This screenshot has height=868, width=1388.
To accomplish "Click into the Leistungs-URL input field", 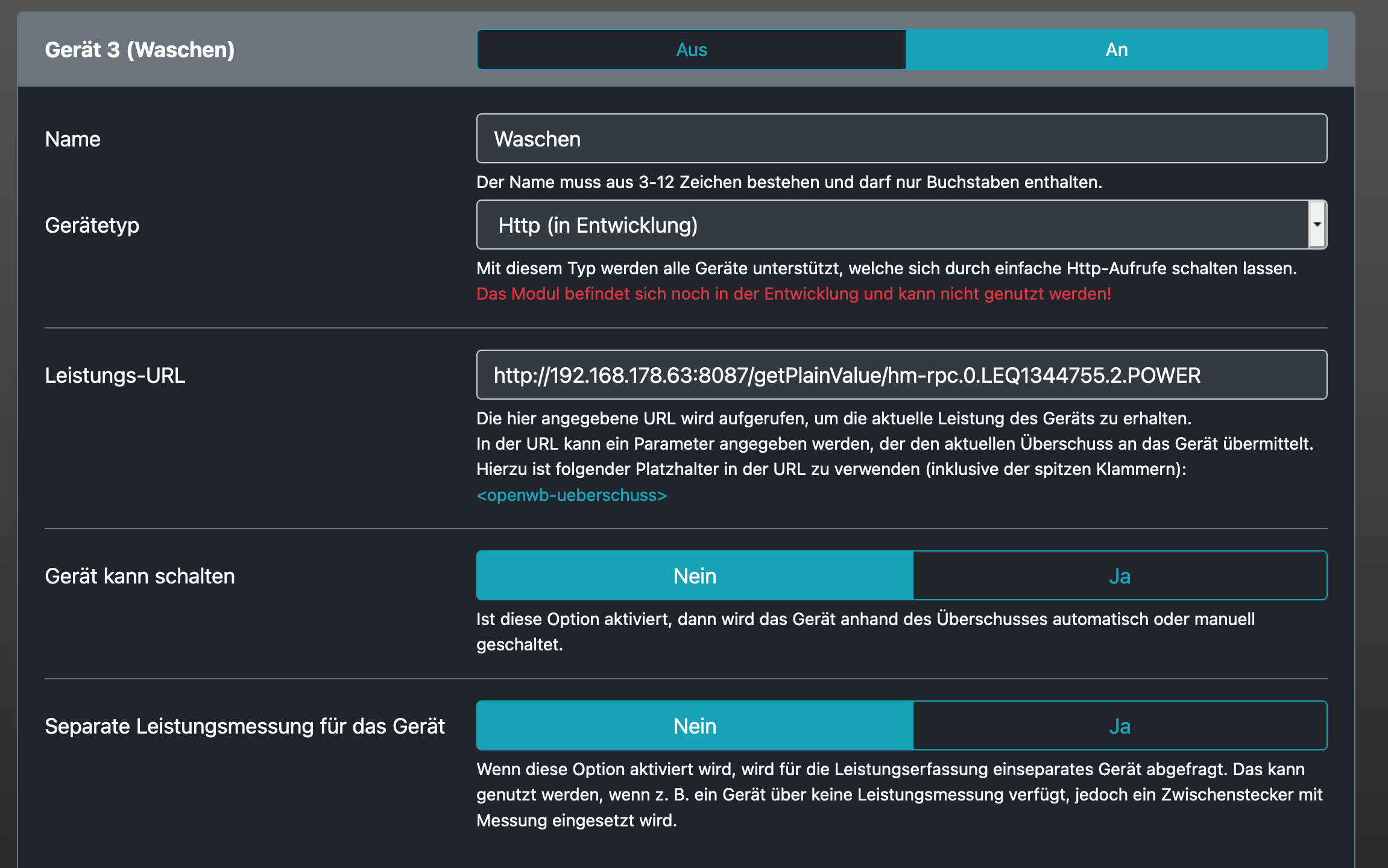I will pos(901,375).
